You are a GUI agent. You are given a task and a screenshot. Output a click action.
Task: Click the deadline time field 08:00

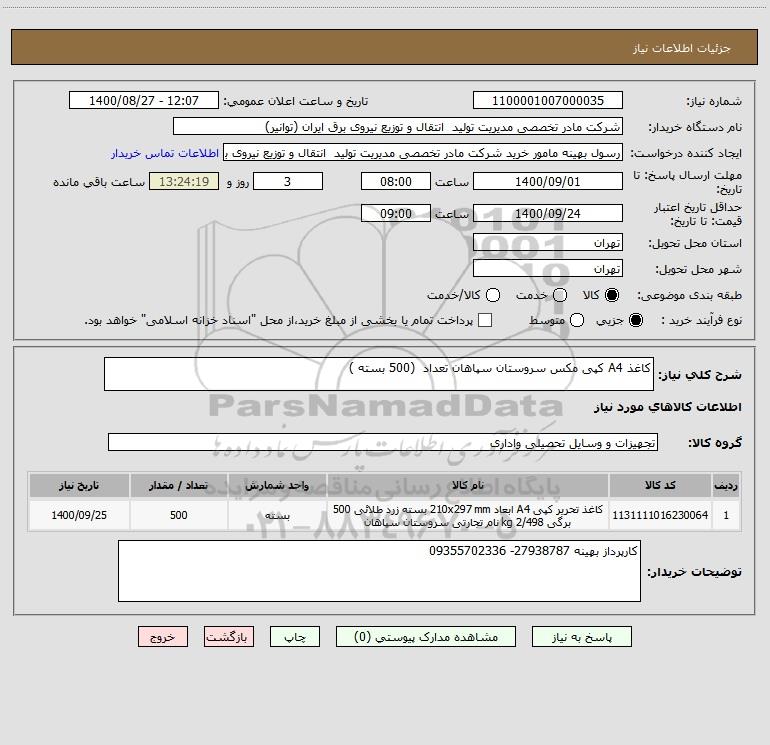tap(396, 181)
